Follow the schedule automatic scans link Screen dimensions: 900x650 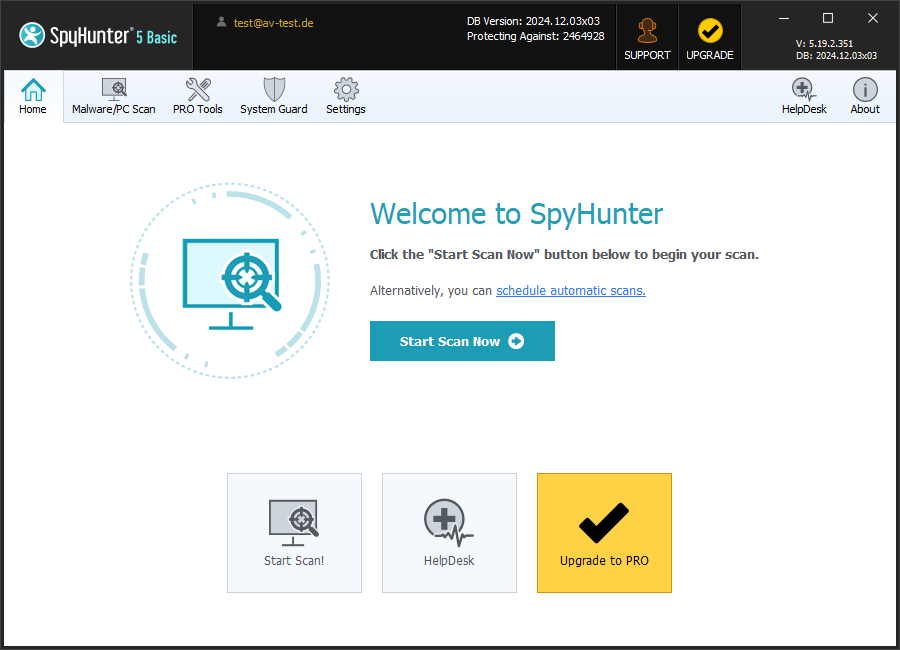571,291
